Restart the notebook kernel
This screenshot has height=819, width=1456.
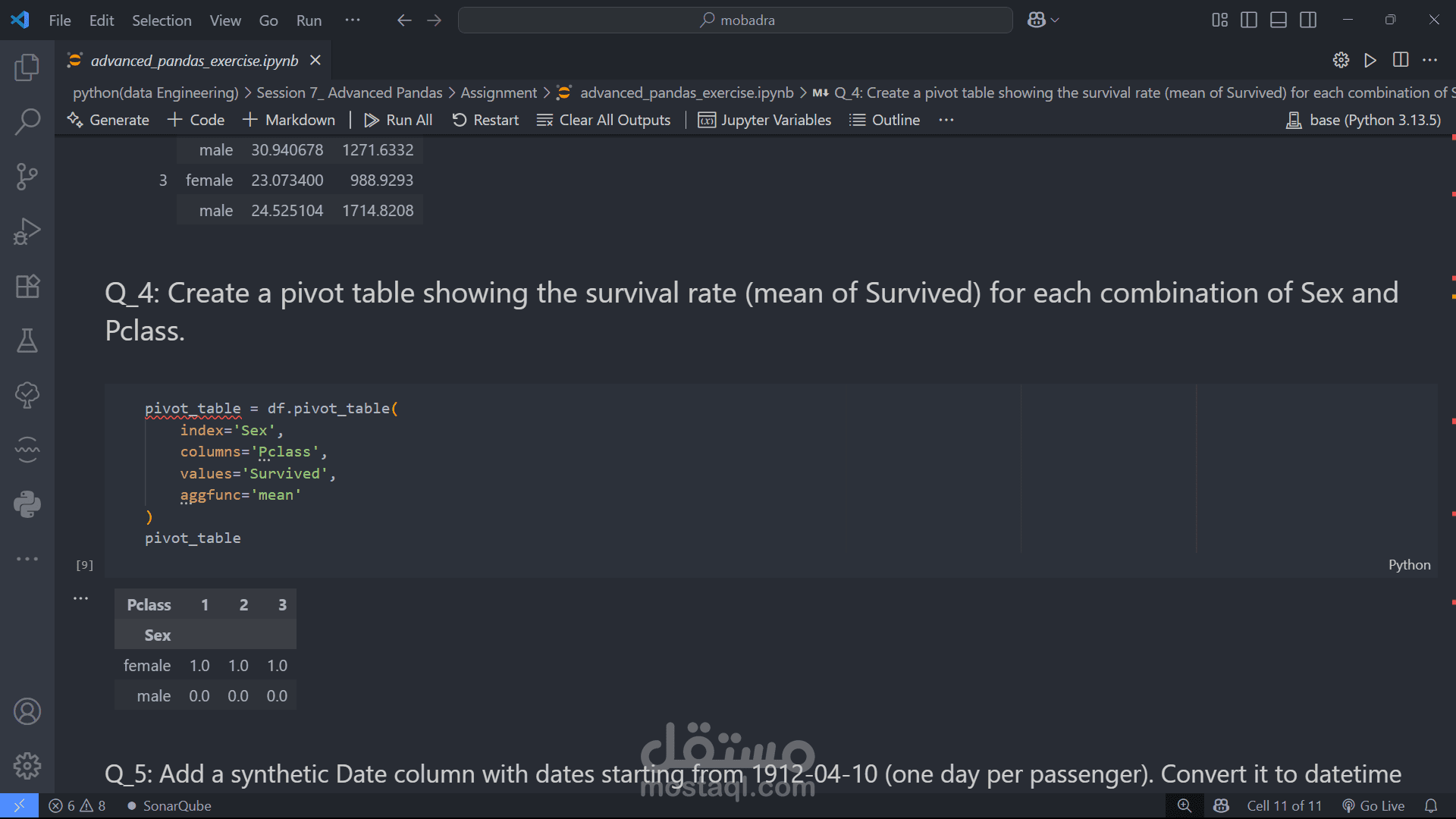click(x=486, y=120)
